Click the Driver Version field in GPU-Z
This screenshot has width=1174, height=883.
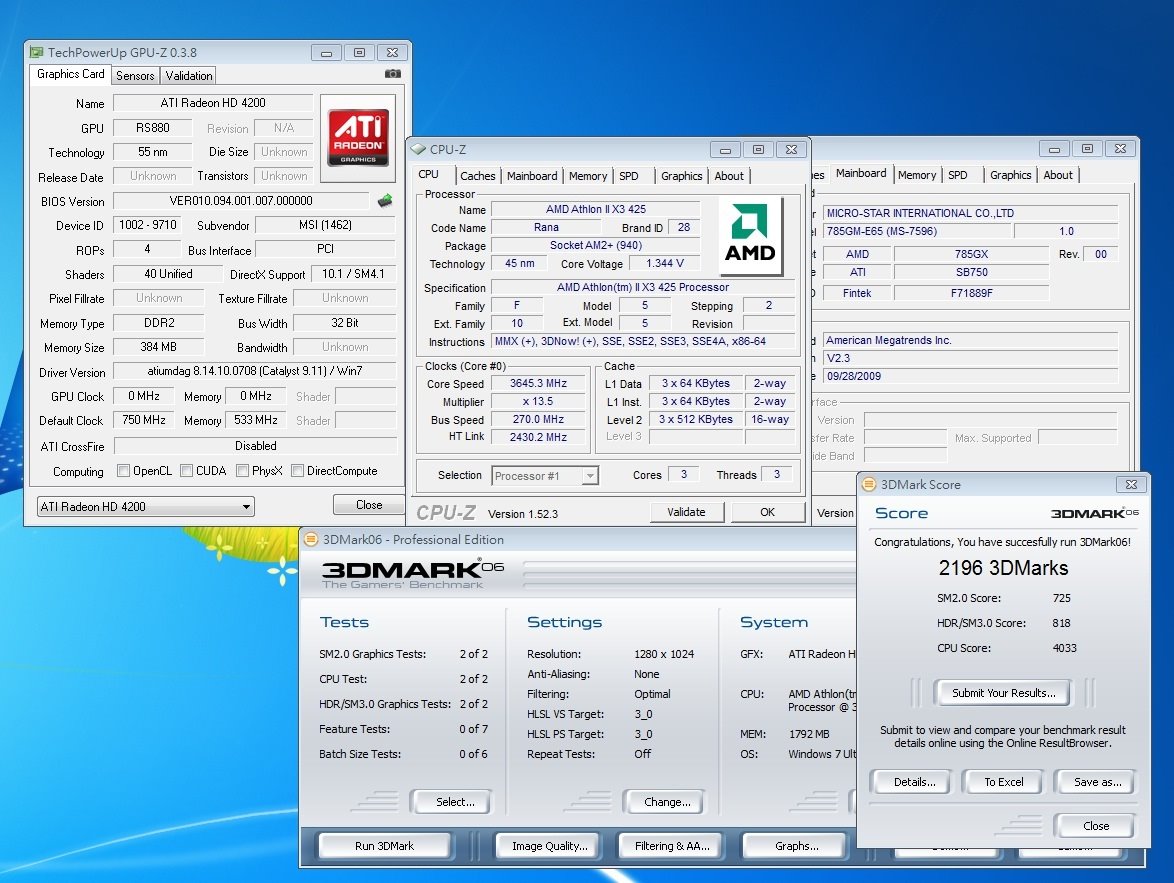pos(255,371)
